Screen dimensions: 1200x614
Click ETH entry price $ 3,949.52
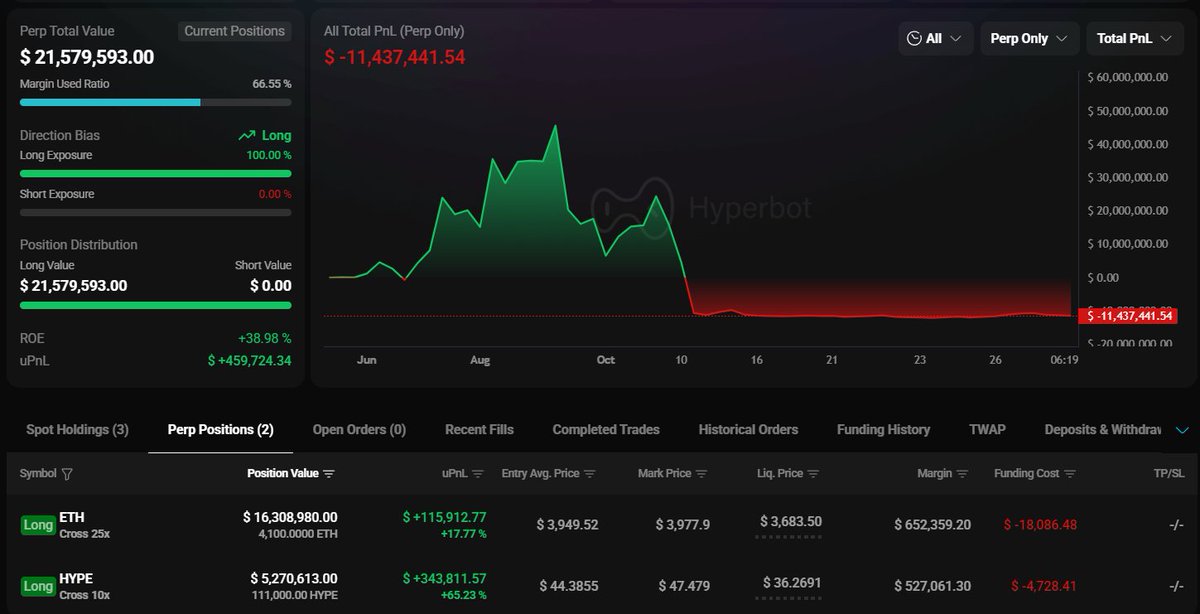[567, 524]
